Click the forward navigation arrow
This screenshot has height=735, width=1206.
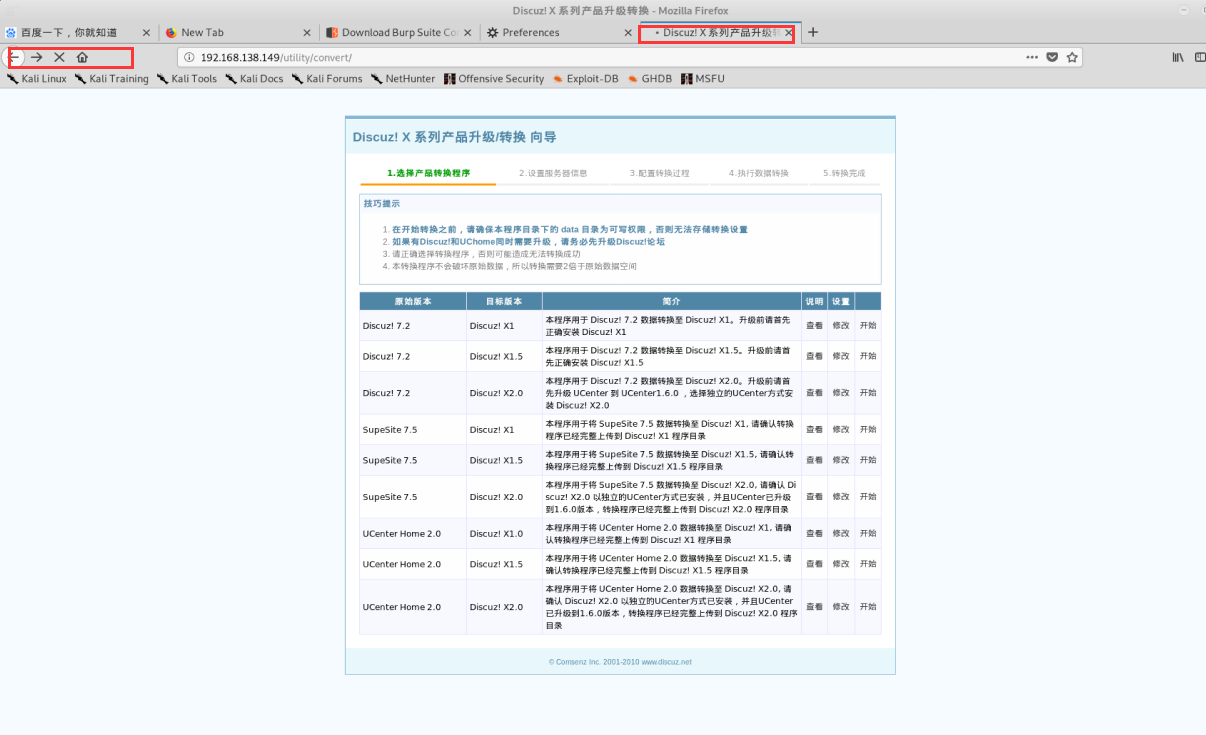tap(37, 57)
